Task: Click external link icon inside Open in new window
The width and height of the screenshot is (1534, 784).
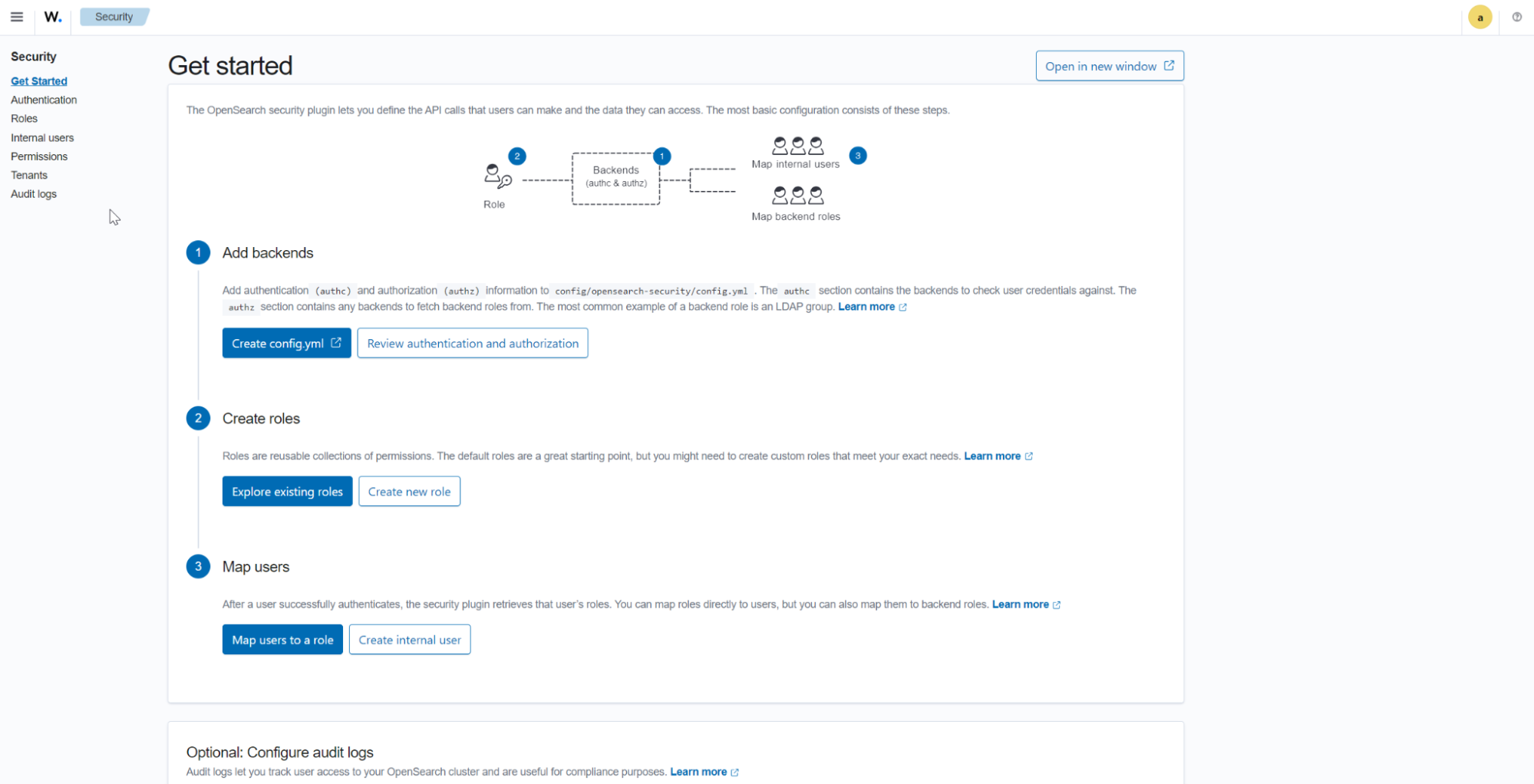Action: (x=1169, y=65)
